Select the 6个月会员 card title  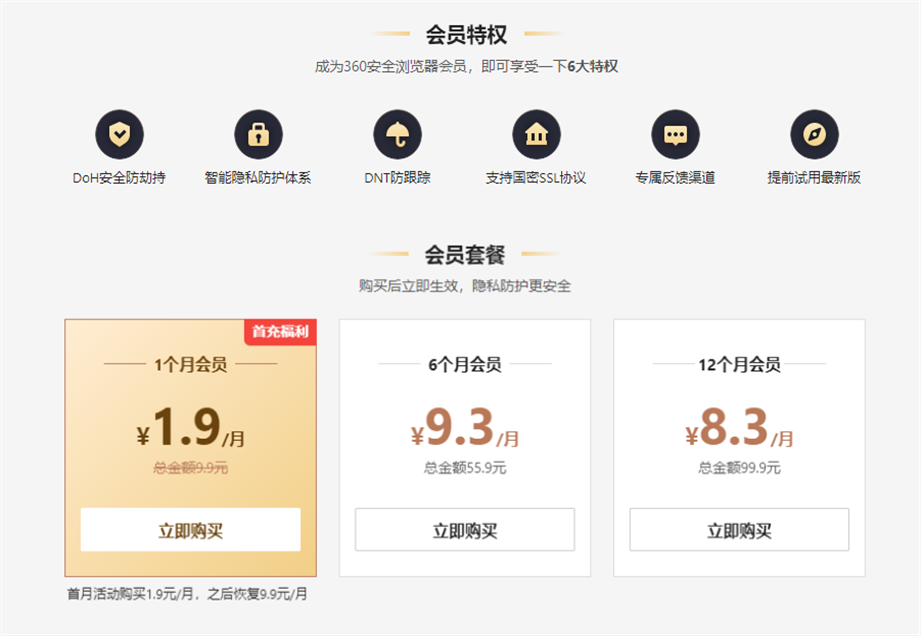(465, 365)
